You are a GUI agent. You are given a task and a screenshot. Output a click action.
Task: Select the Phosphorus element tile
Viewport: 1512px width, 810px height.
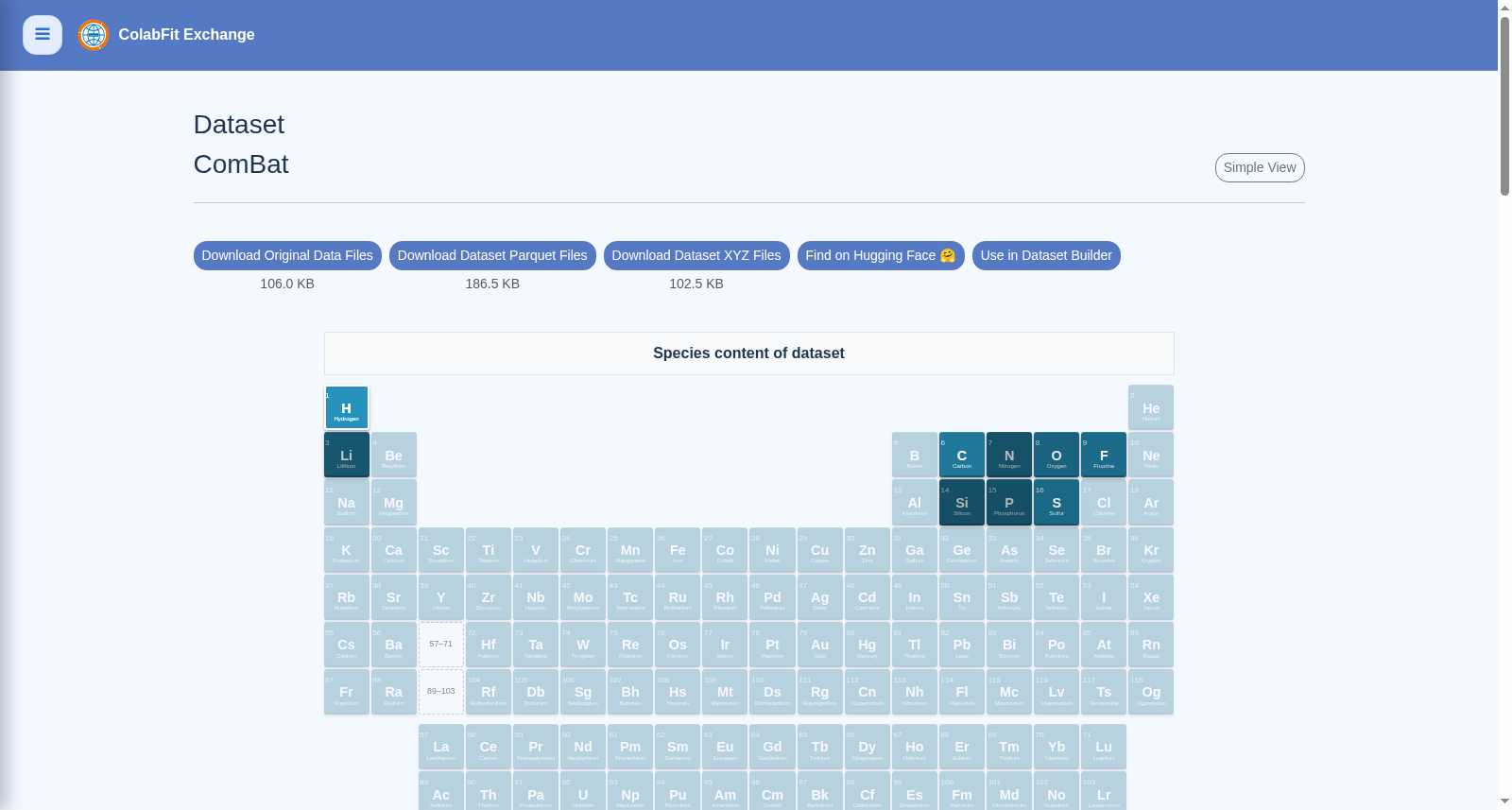tap(1009, 503)
